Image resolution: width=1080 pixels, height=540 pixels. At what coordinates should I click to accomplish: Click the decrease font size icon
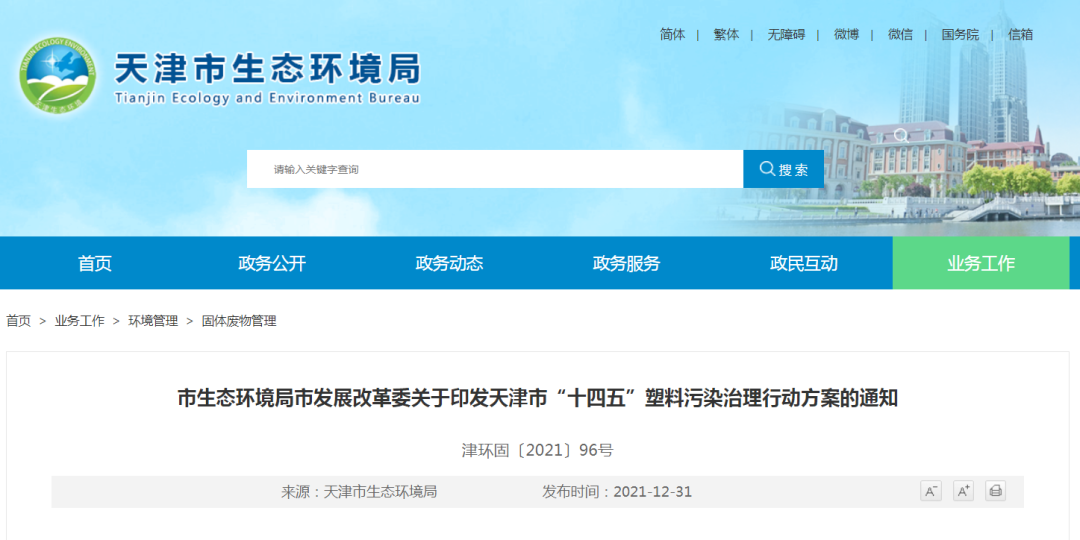(930, 491)
